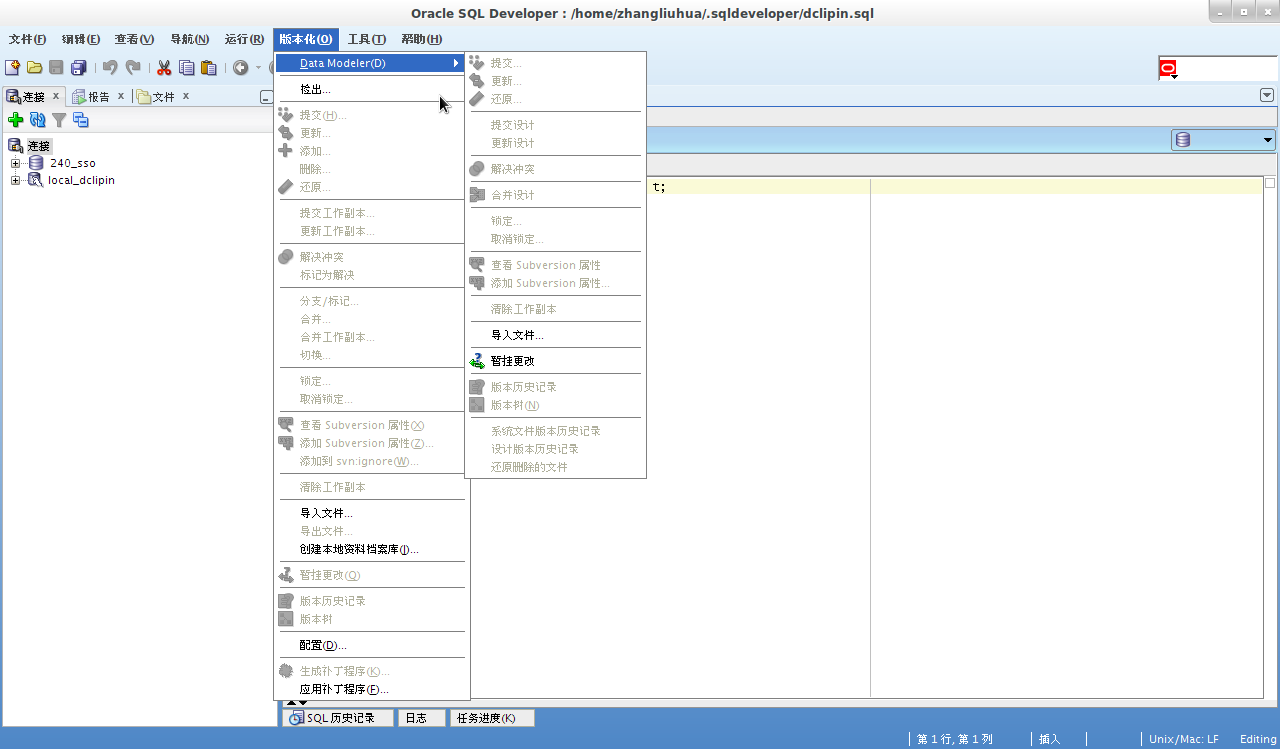The height and width of the screenshot is (749, 1280).
Task: Open the 导航(N) menu
Action: coord(190,40)
